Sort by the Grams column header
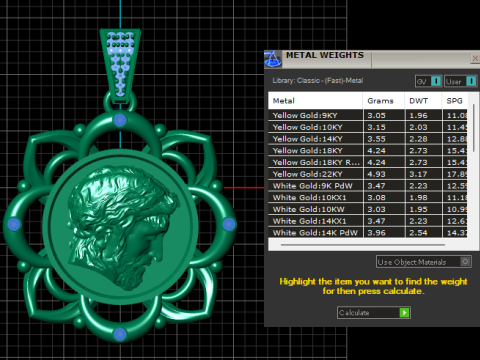The width and height of the screenshot is (480, 360). (x=384, y=101)
